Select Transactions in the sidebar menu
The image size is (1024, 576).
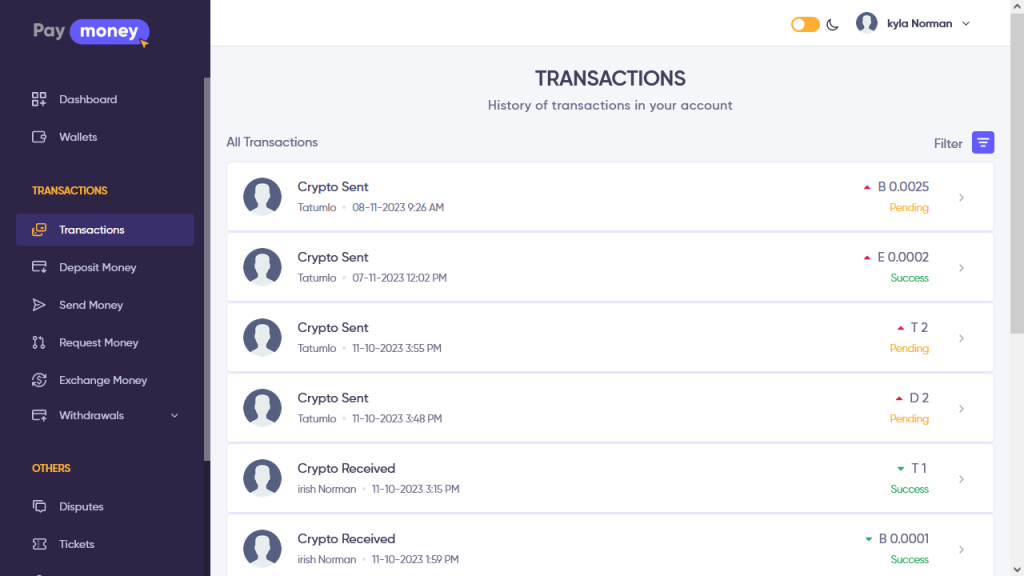tap(91, 230)
